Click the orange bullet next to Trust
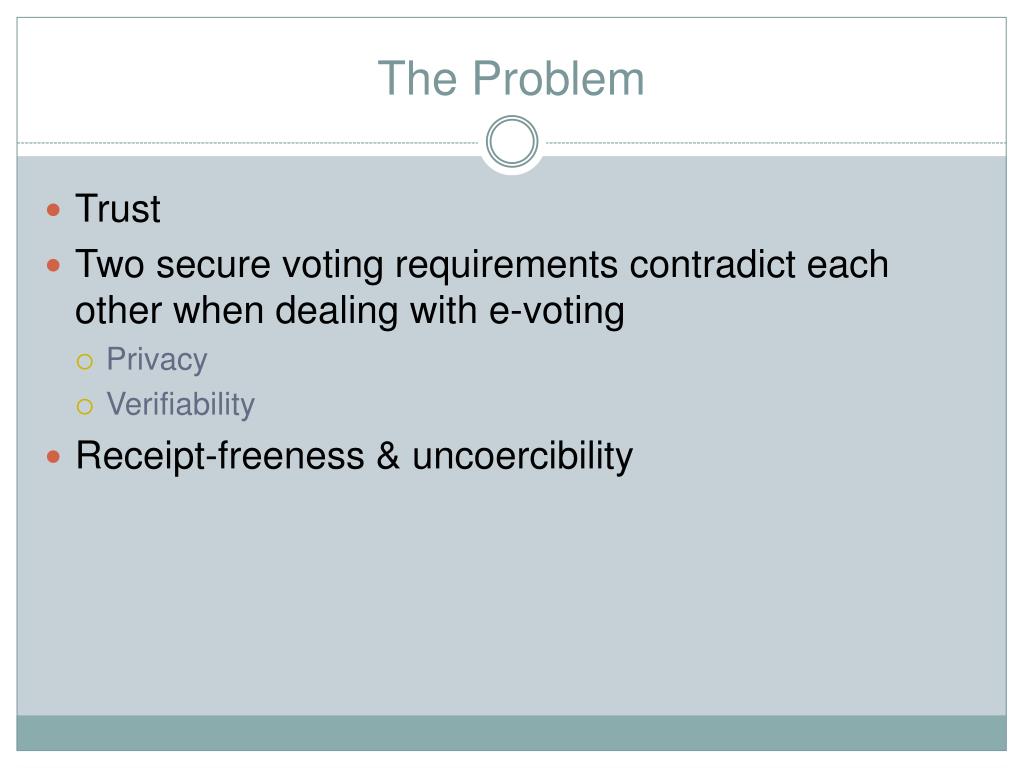 coord(54,210)
